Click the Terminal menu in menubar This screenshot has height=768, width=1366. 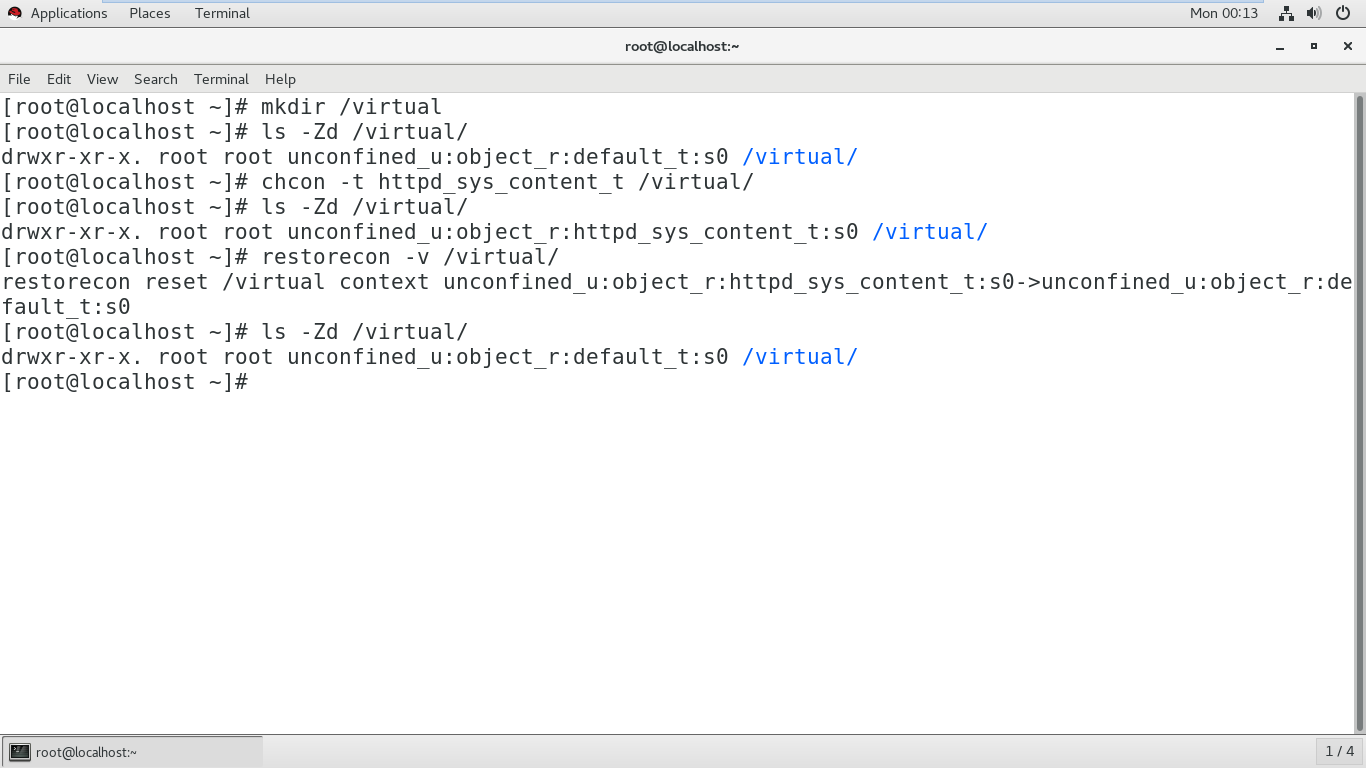pyautogui.click(x=221, y=79)
